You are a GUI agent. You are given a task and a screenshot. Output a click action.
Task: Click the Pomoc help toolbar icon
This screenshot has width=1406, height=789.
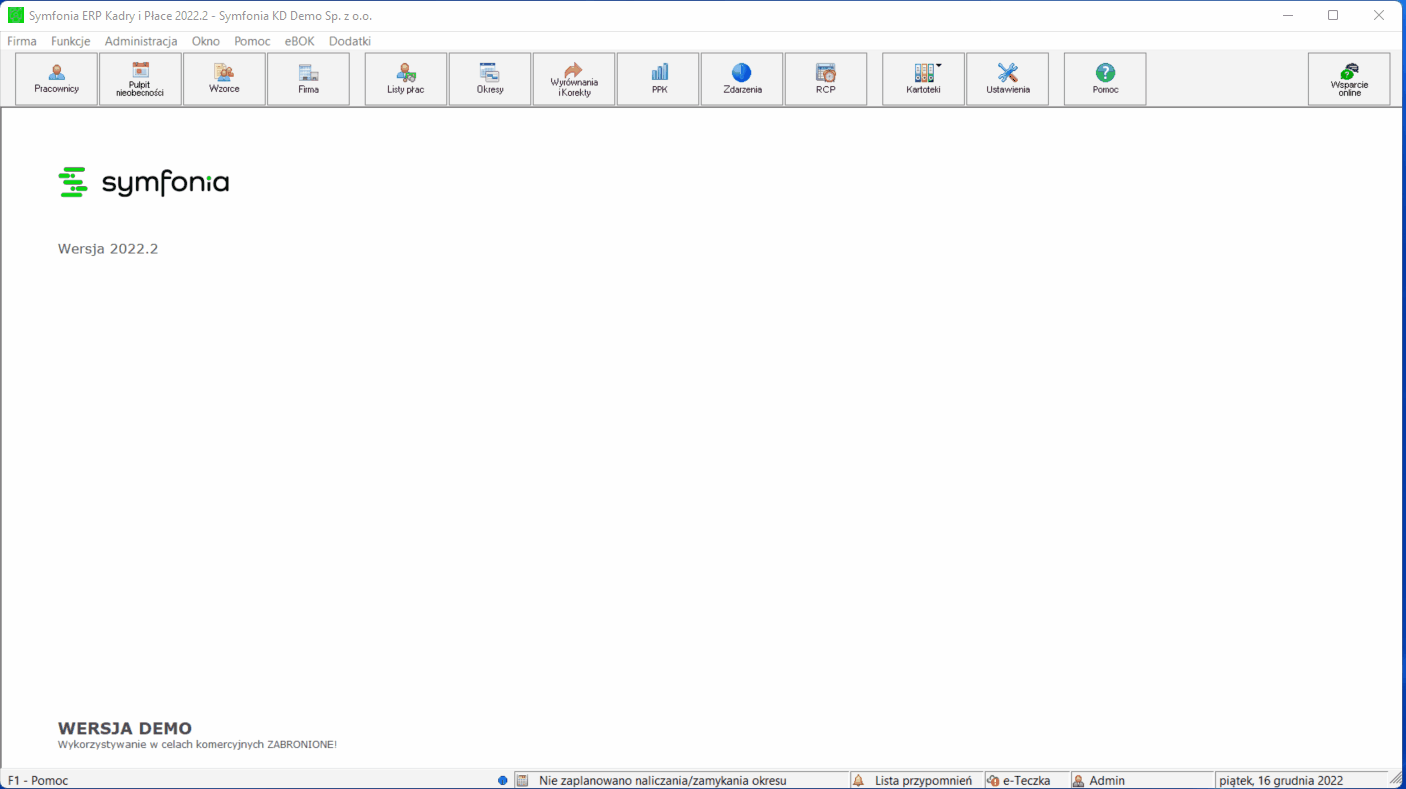tap(1105, 79)
